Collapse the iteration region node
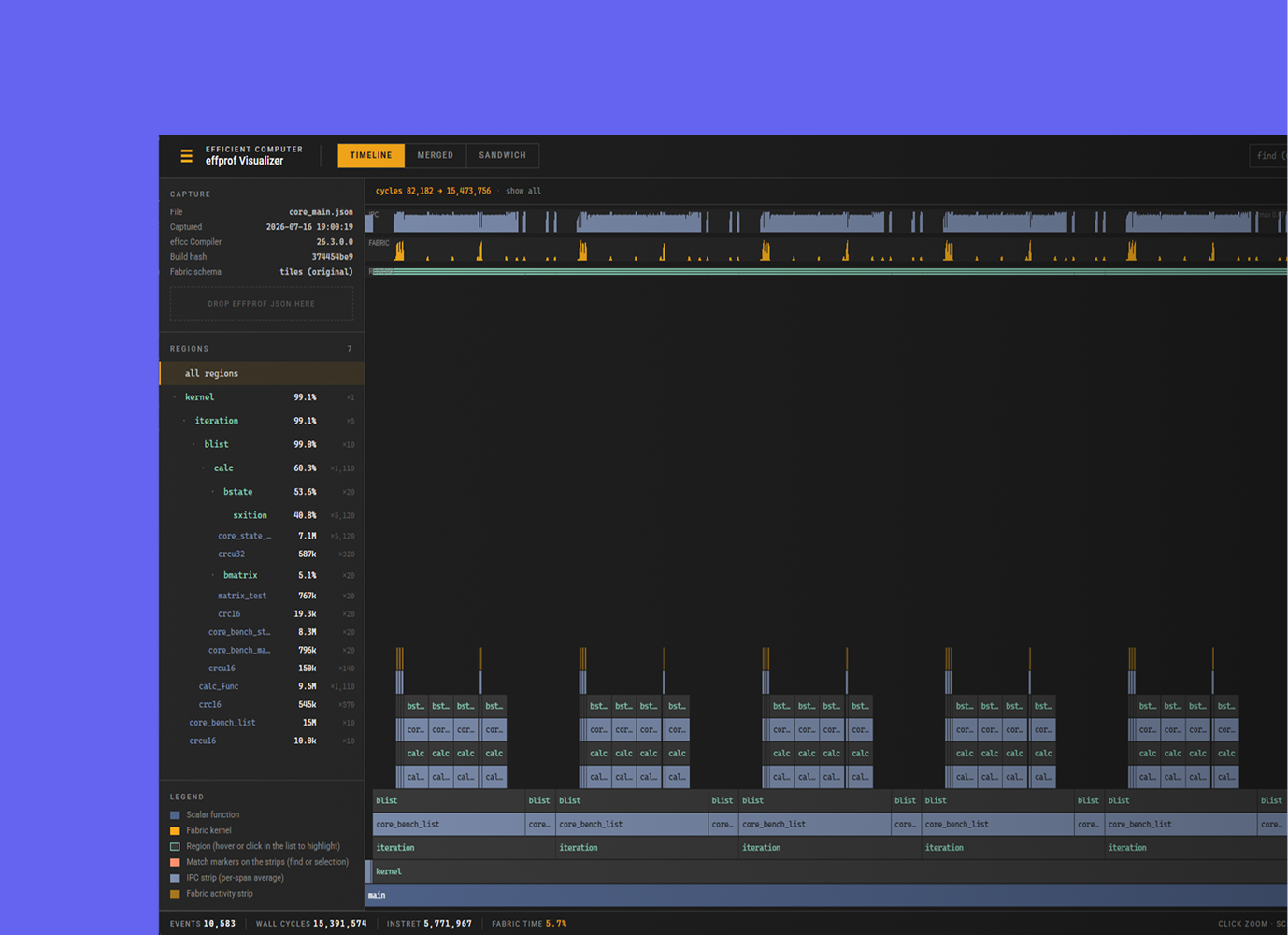This screenshot has width=1288, height=935. pos(184,421)
